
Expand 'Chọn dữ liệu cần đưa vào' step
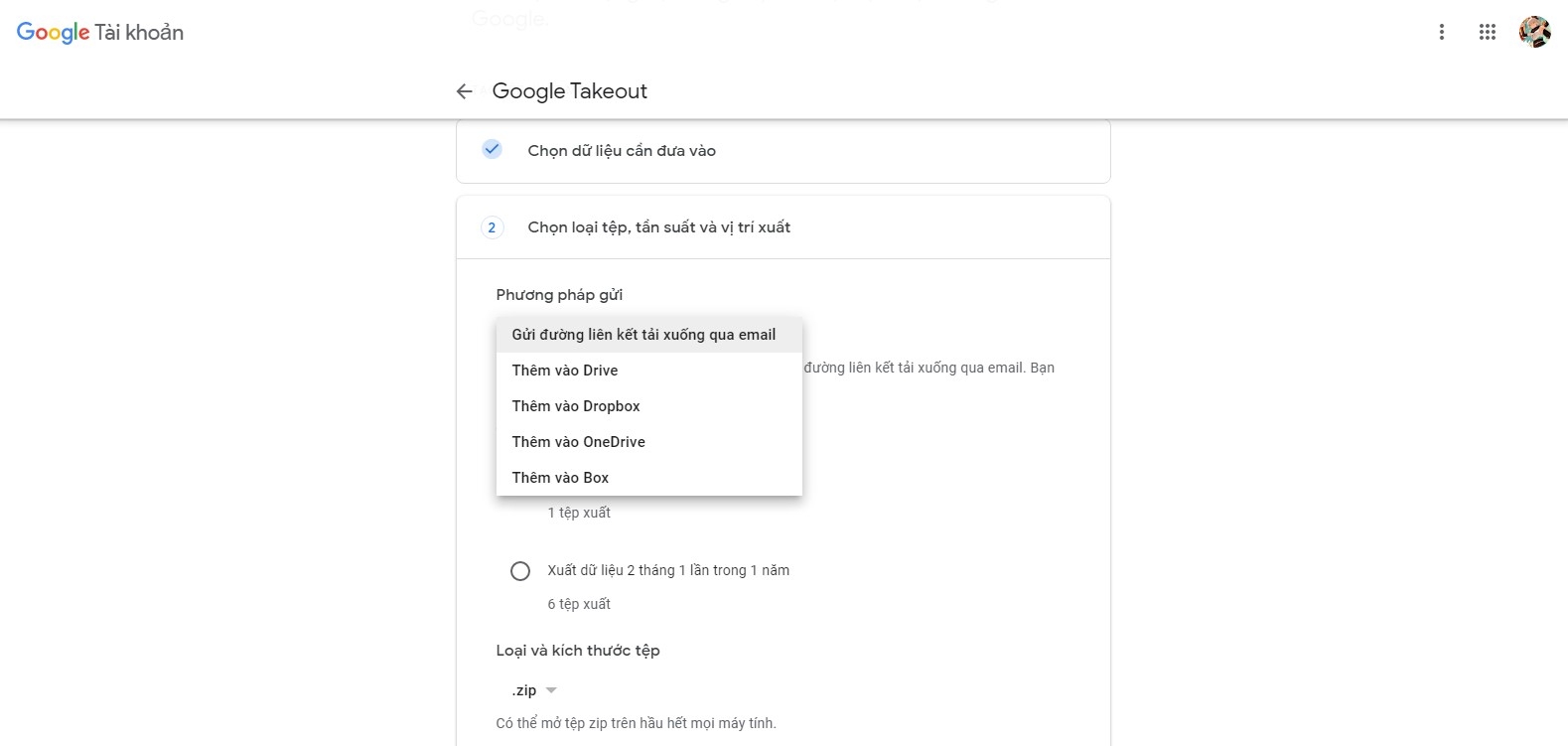(783, 151)
